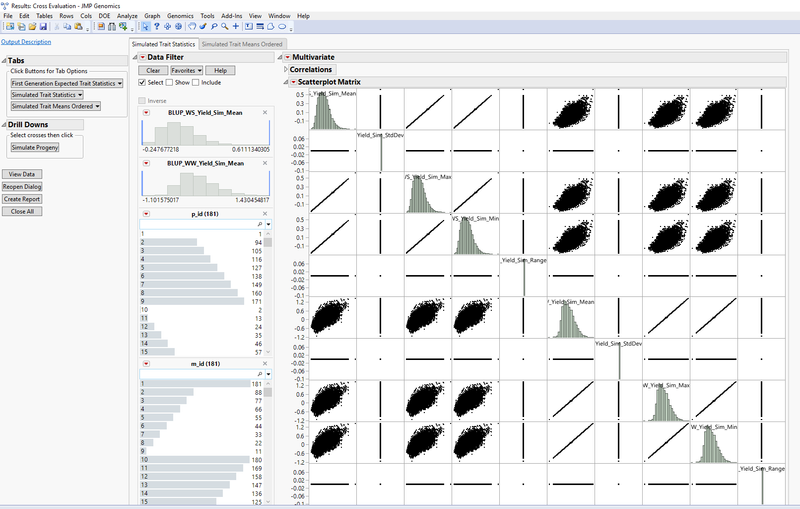The width and height of the screenshot is (800, 509).
Task: Select the arrow cursor tool
Action: tap(145, 27)
